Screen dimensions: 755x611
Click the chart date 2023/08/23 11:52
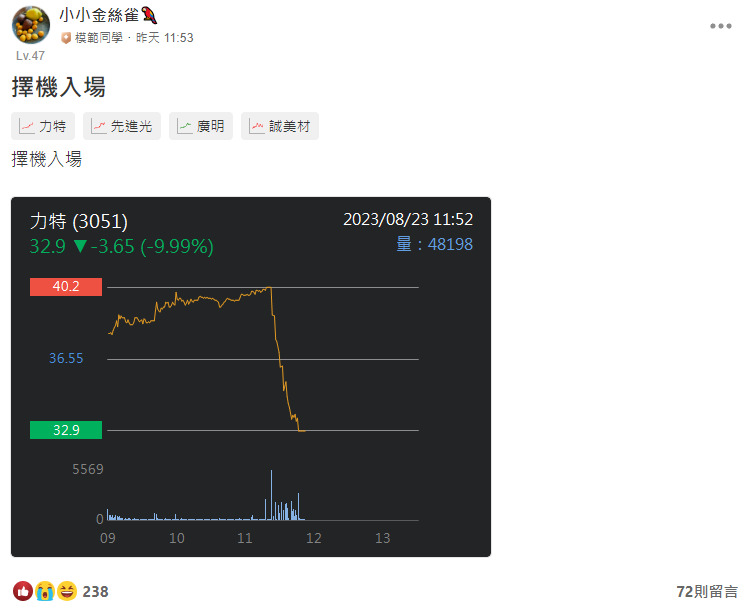(408, 220)
